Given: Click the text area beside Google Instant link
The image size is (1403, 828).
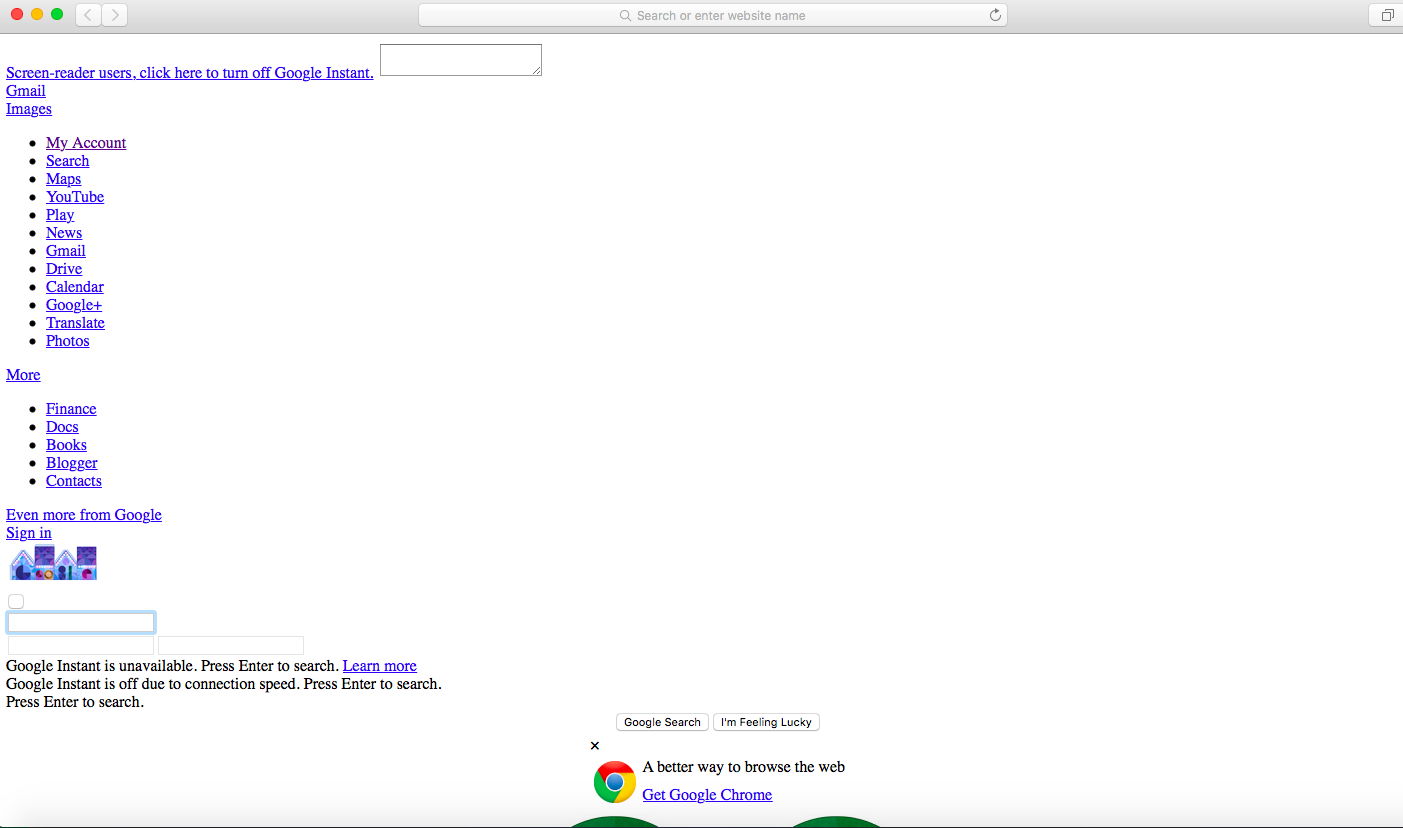Looking at the screenshot, I should tap(461, 60).
